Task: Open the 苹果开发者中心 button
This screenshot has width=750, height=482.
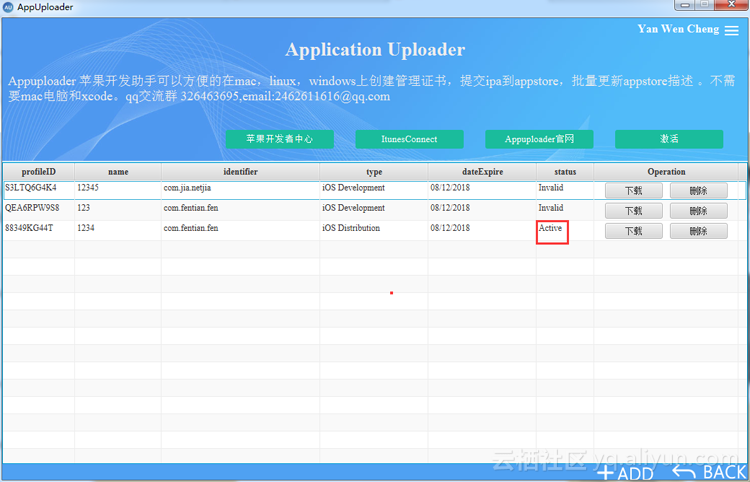Action: (279, 139)
